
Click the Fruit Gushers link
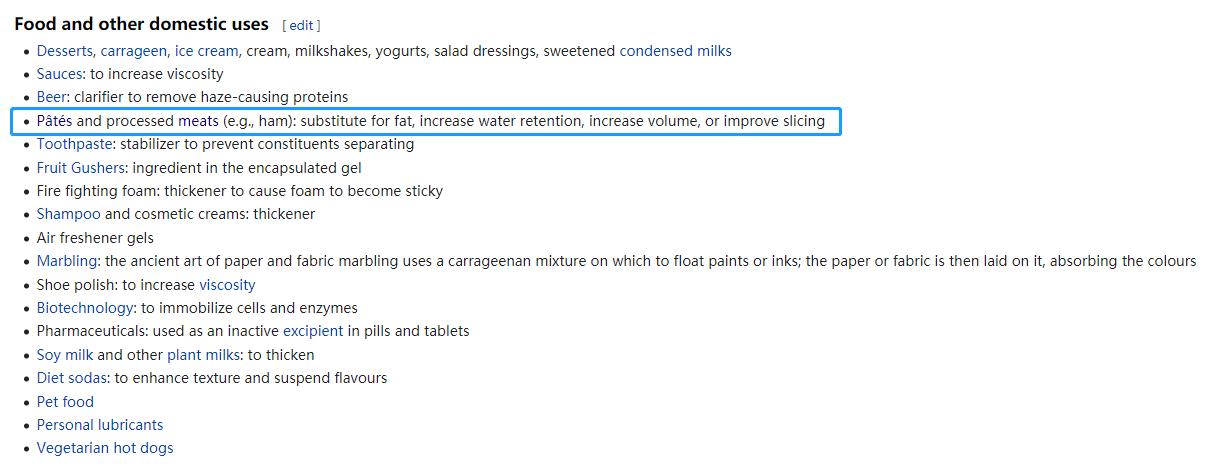[x=80, y=168]
